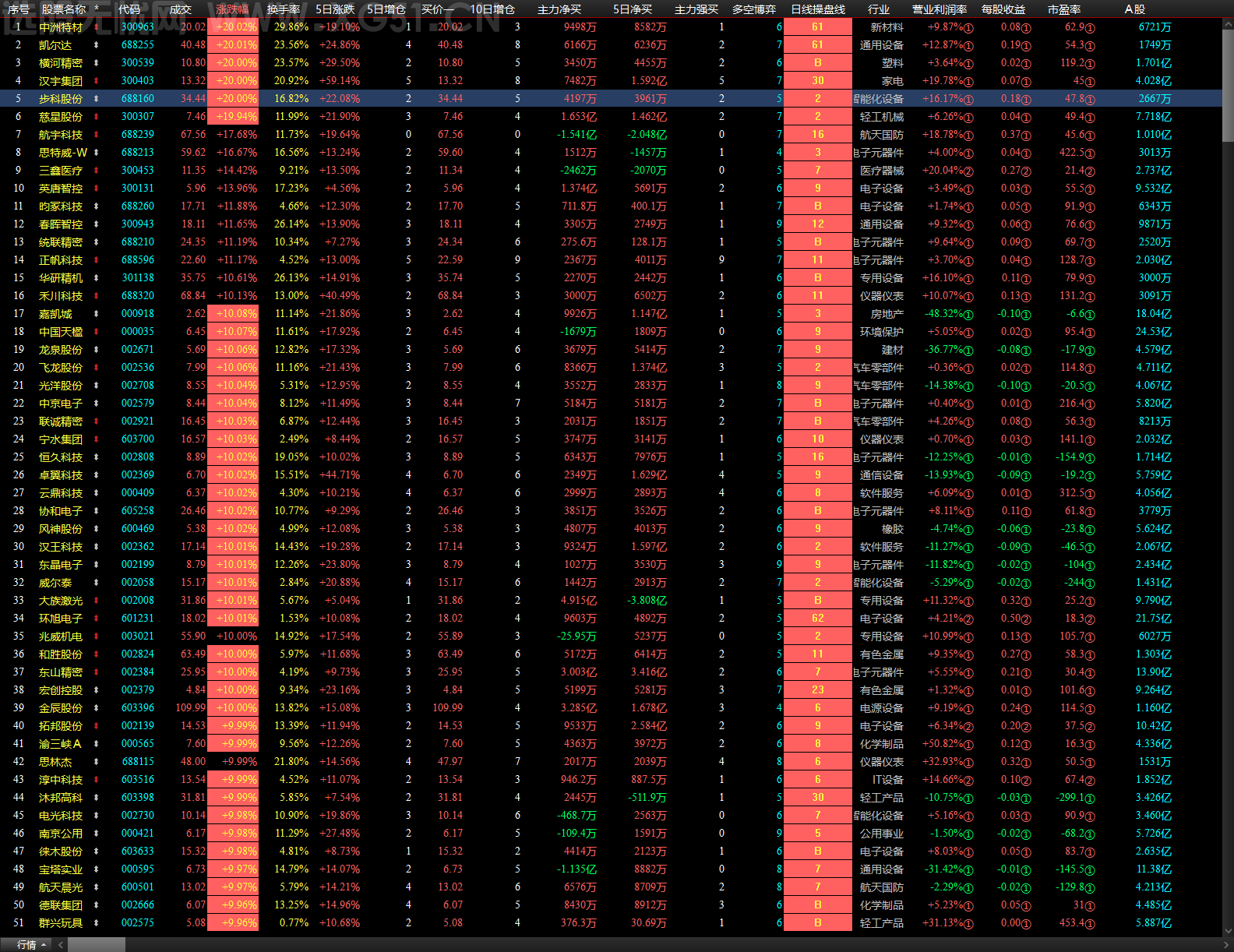1234x952 pixels.
Task: Click the marker icon beside 横河精密
Action: coord(97,63)
